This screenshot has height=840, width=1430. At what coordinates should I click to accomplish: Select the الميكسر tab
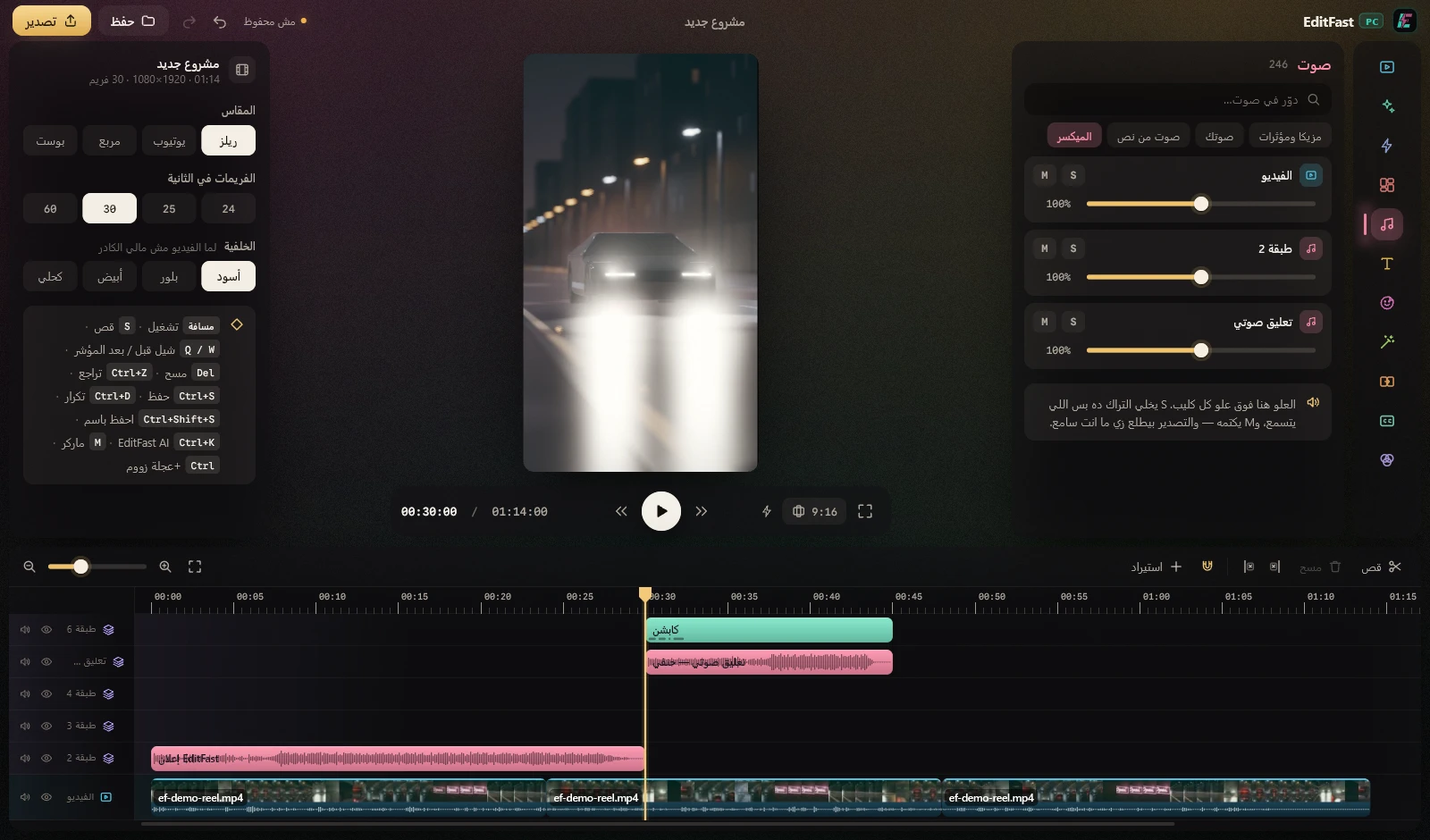coord(1073,136)
